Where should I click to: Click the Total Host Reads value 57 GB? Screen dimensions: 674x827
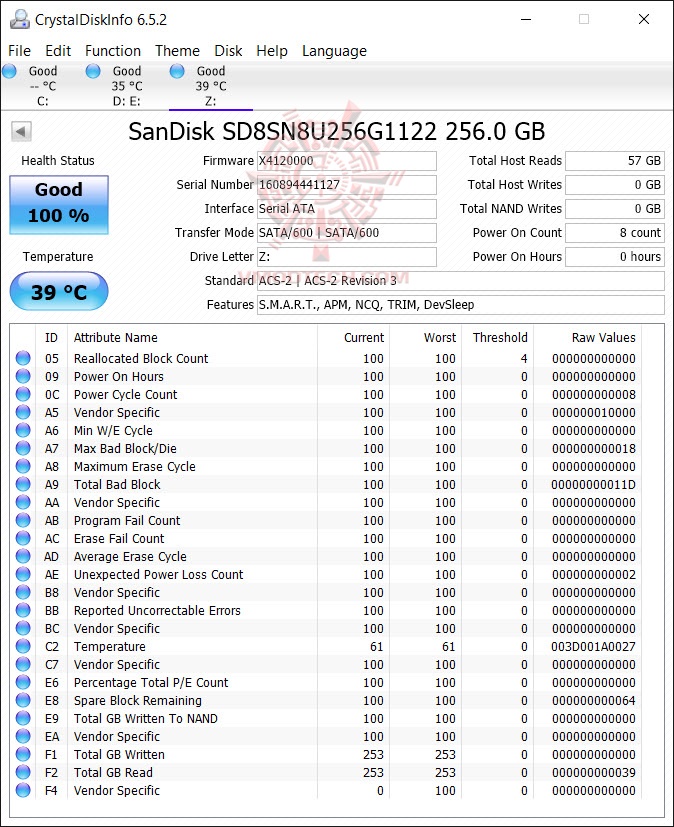pyautogui.click(x=614, y=161)
